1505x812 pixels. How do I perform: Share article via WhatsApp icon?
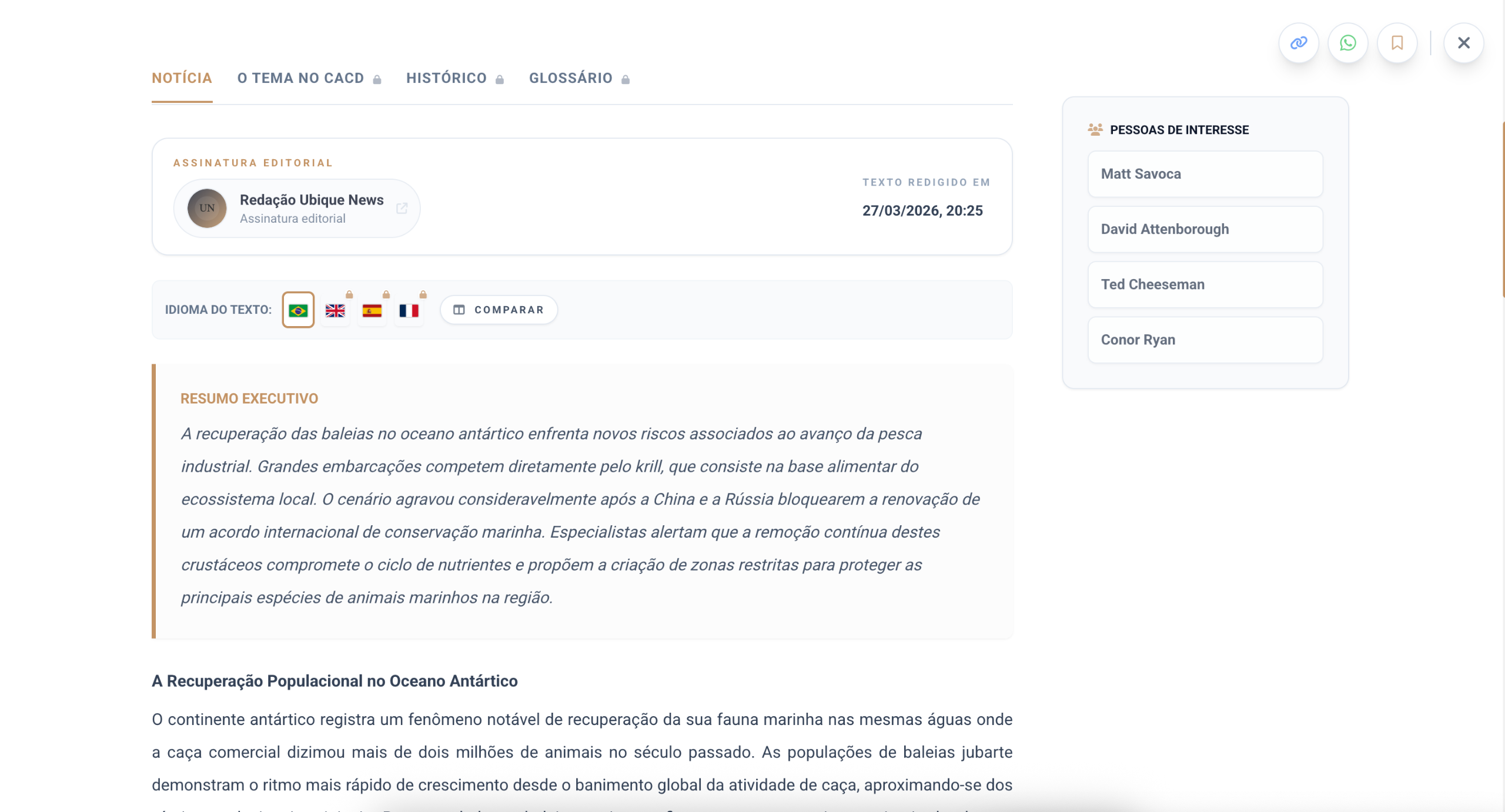pos(1348,43)
